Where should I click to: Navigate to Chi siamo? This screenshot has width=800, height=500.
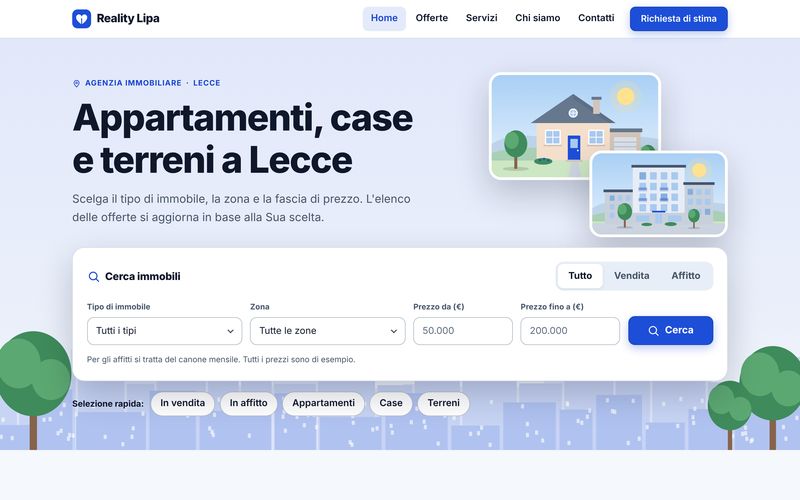(x=538, y=18)
